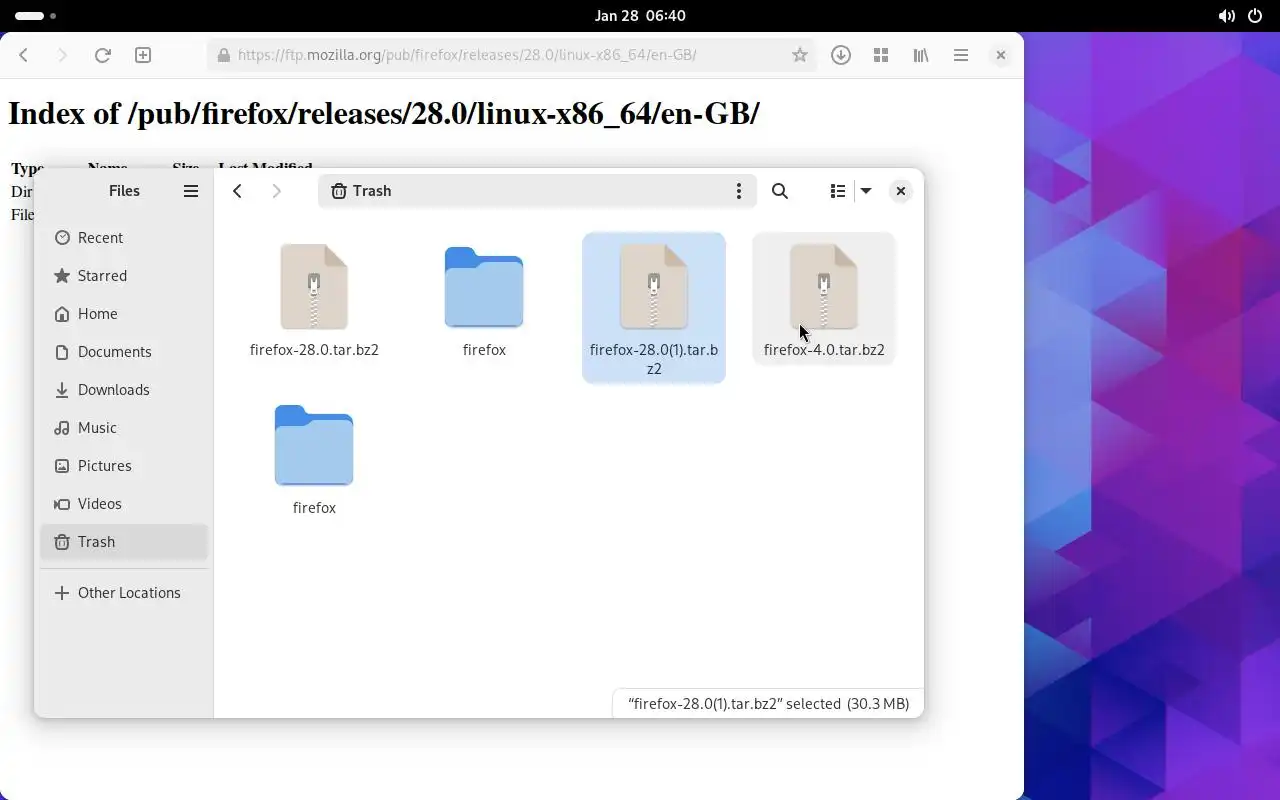Viewport: 1280px width, 800px height.
Task: Select firefox-28.0(1).tar.bz2 archive
Action: click(x=654, y=308)
